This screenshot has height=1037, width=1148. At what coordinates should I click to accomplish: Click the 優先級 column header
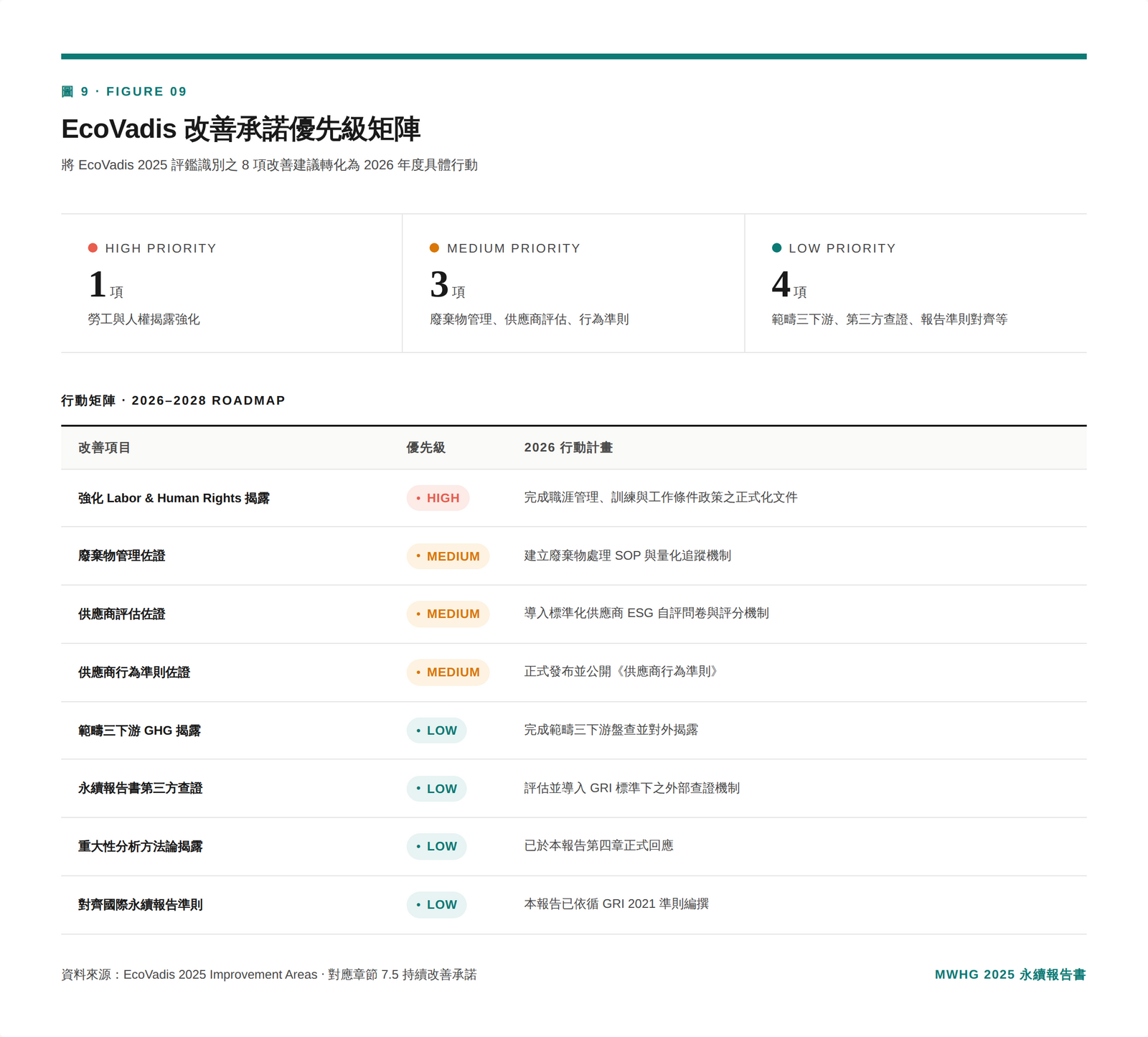pos(425,448)
